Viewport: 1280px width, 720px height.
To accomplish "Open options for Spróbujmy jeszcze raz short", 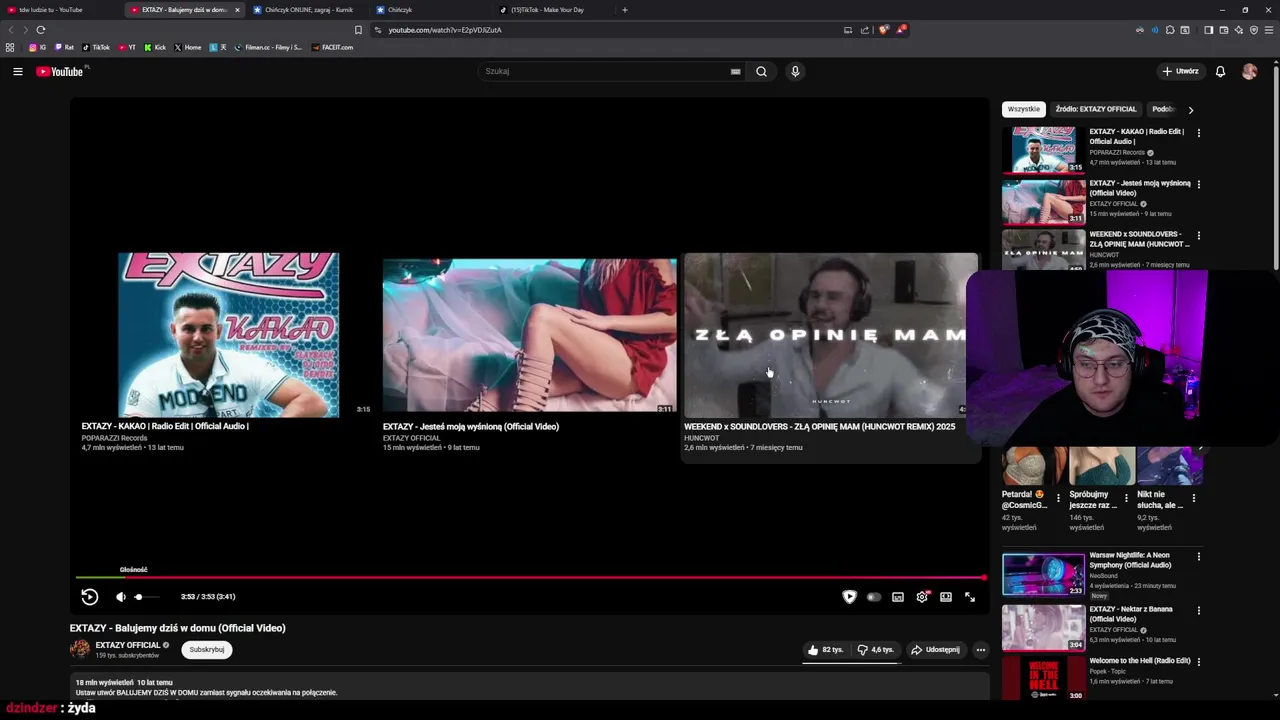I will point(1125,497).
